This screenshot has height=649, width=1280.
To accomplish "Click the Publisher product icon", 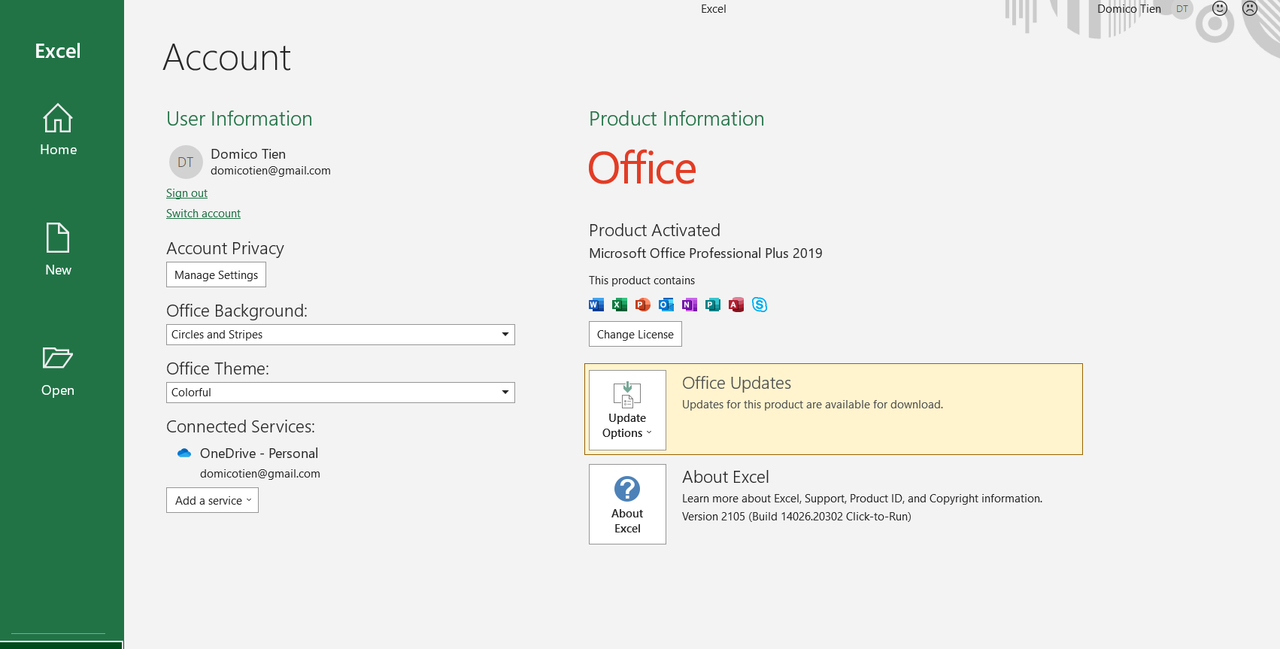I will tap(713, 305).
